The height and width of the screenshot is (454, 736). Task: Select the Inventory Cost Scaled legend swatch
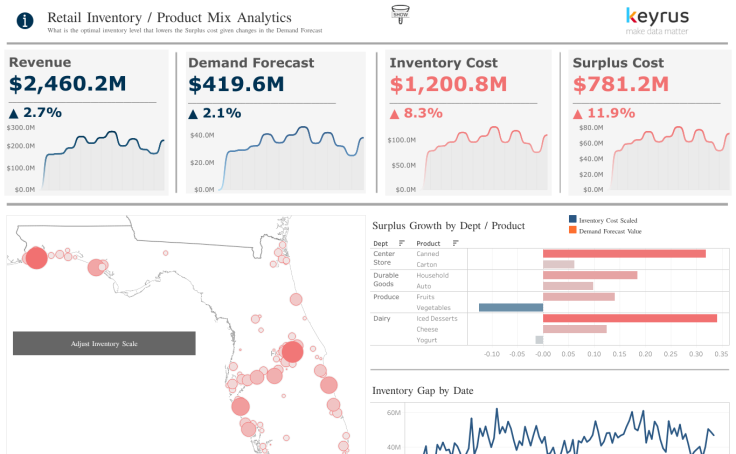(572, 220)
